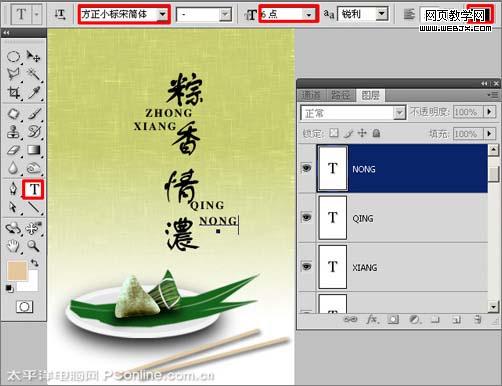
Task: Hide the NONG layer
Action: pos(306,168)
